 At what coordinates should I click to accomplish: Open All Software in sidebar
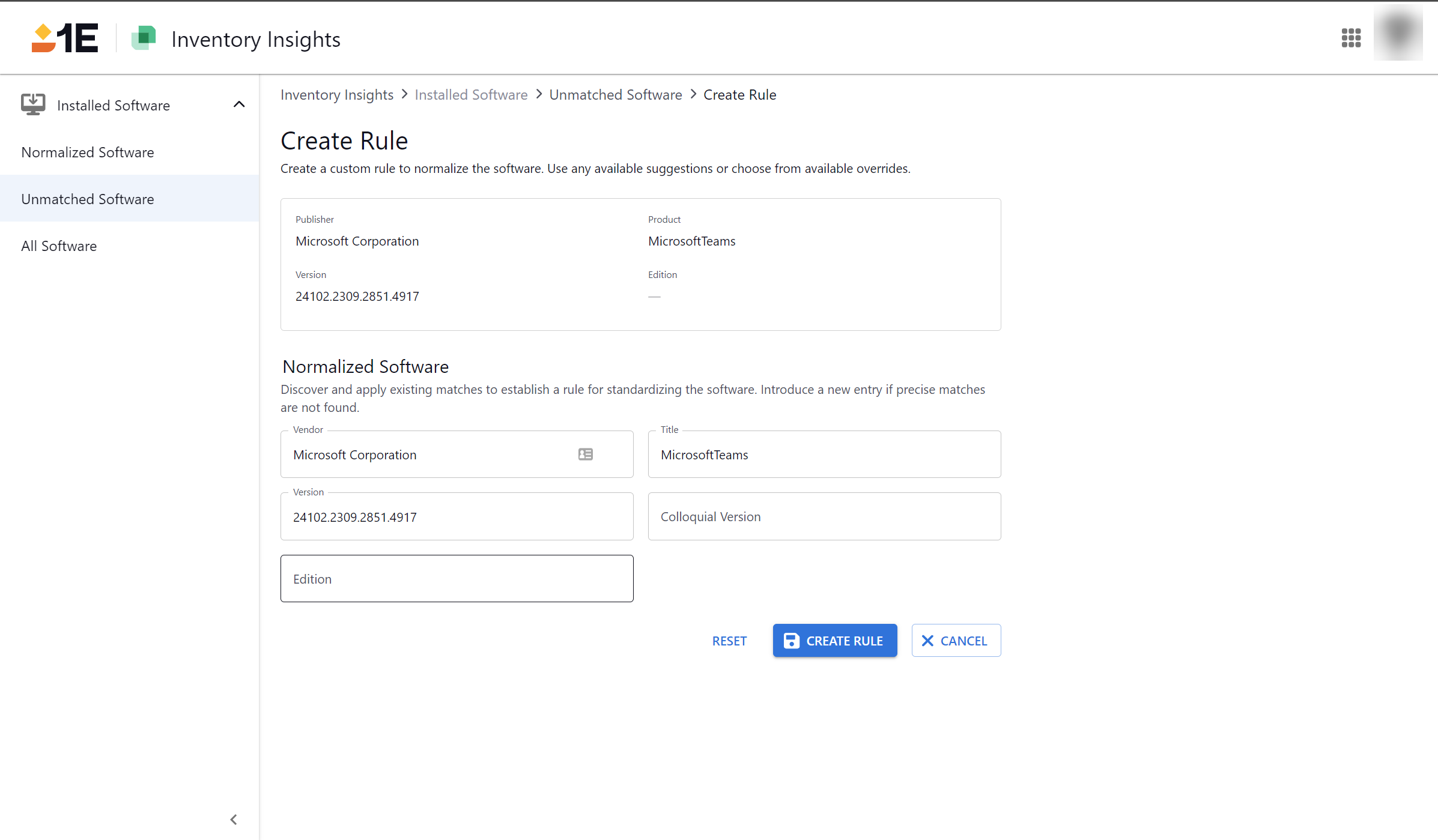pos(59,246)
